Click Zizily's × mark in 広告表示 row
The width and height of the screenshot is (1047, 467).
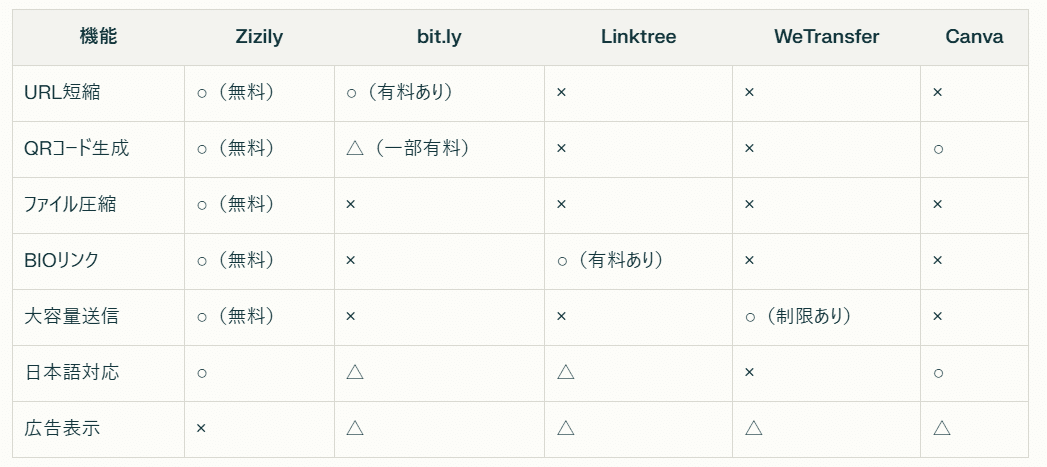[201, 428]
